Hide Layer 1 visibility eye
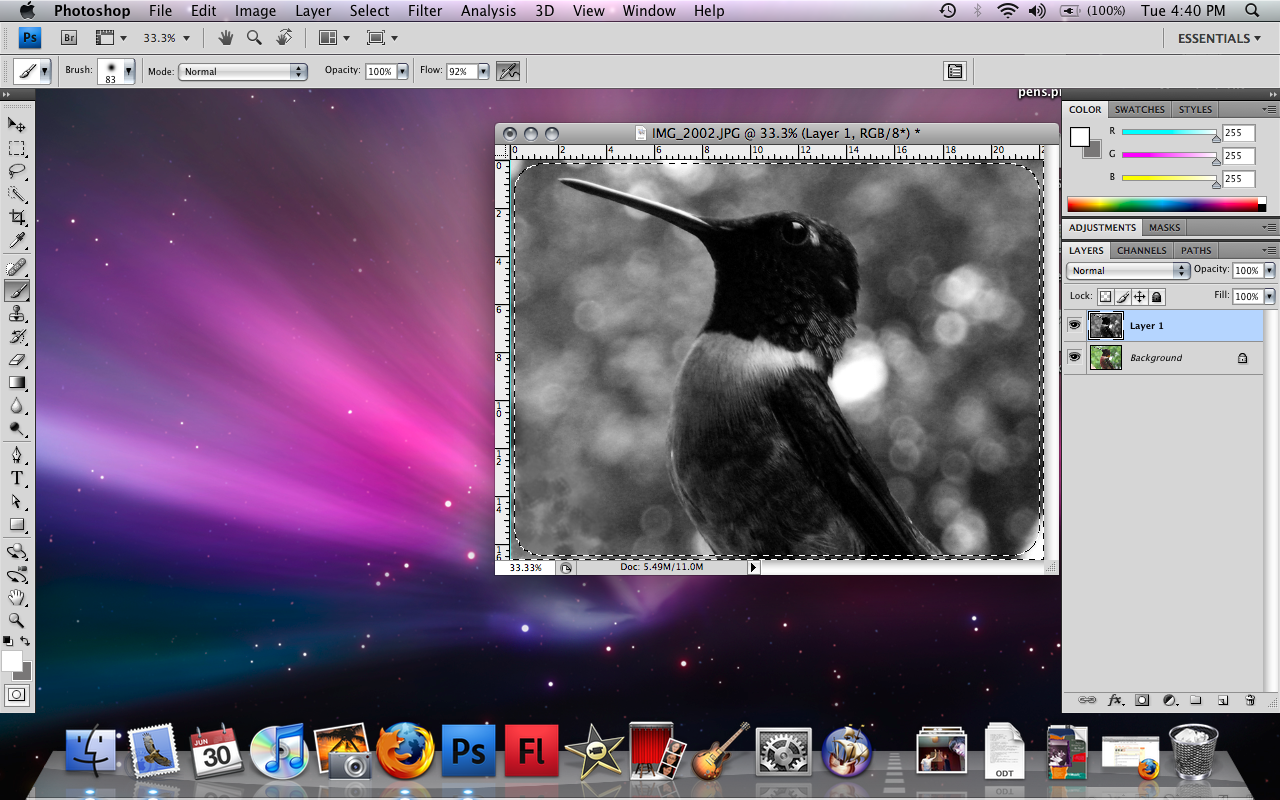Image resolution: width=1280 pixels, height=800 pixels. pyautogui.click(x=1074, y=325)
